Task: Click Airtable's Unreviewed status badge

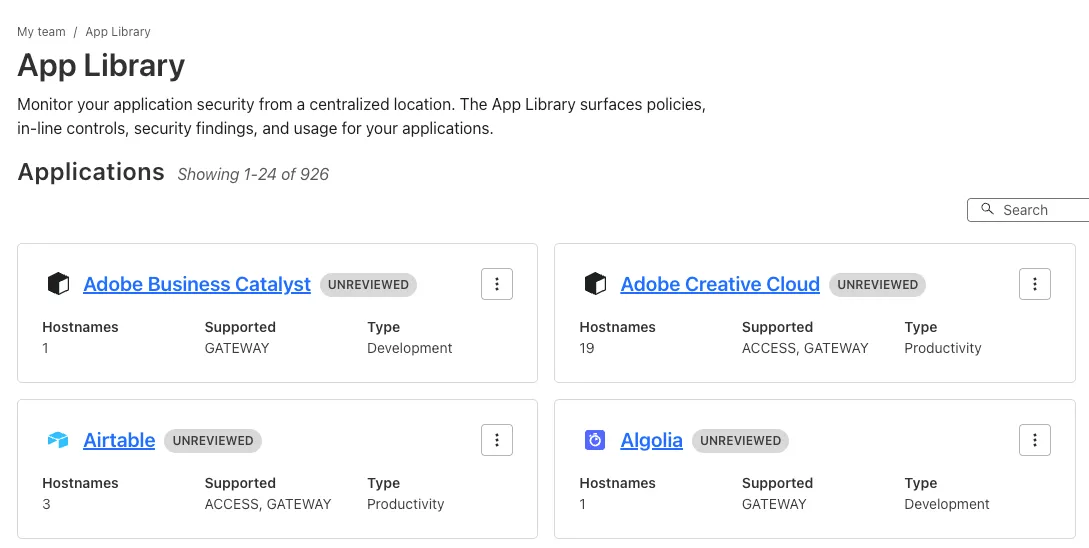Action: point(213,441)
